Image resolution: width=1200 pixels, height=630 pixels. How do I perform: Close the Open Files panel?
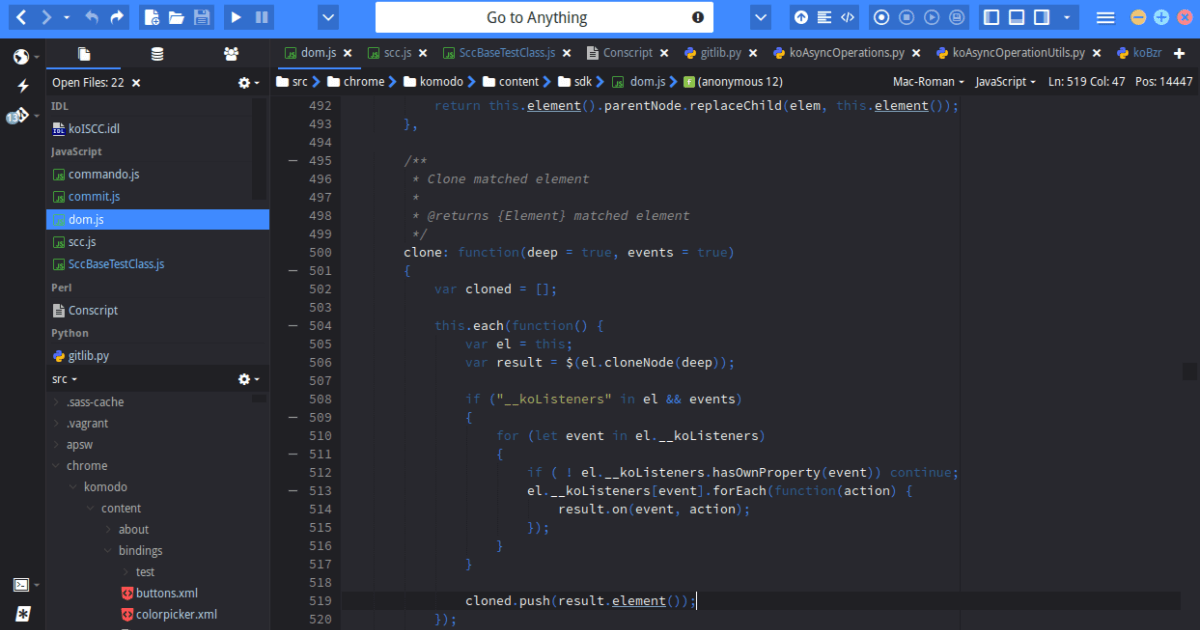[x=136, y=83]
